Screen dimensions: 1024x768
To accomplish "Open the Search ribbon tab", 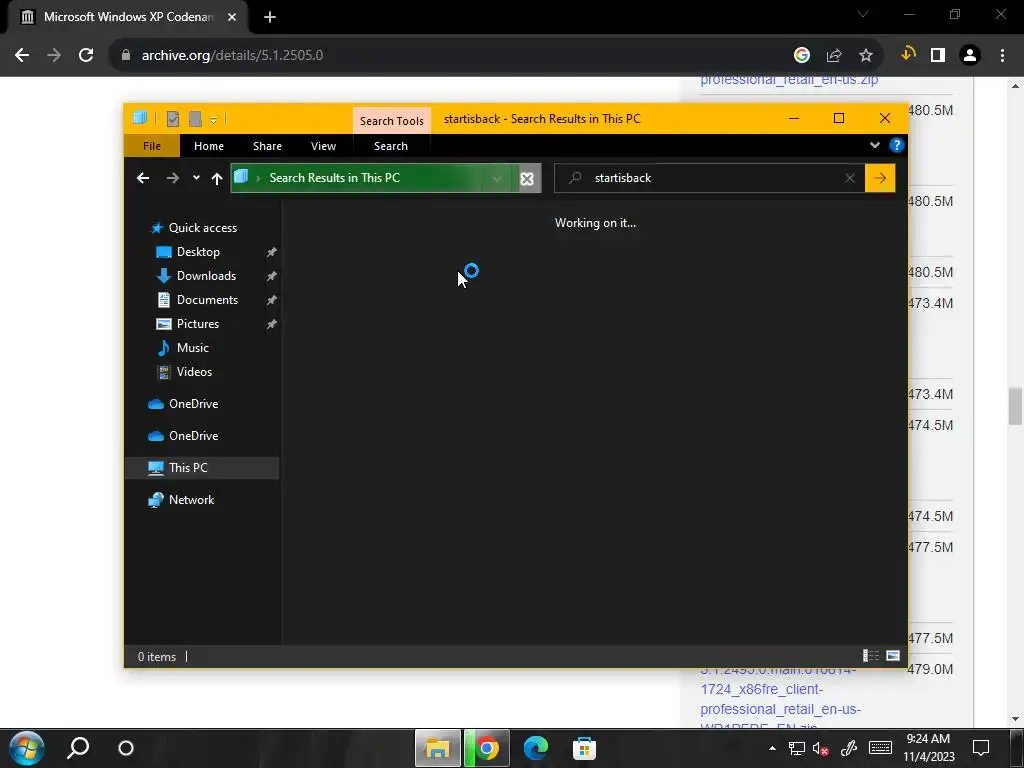I will click(391, 146).
